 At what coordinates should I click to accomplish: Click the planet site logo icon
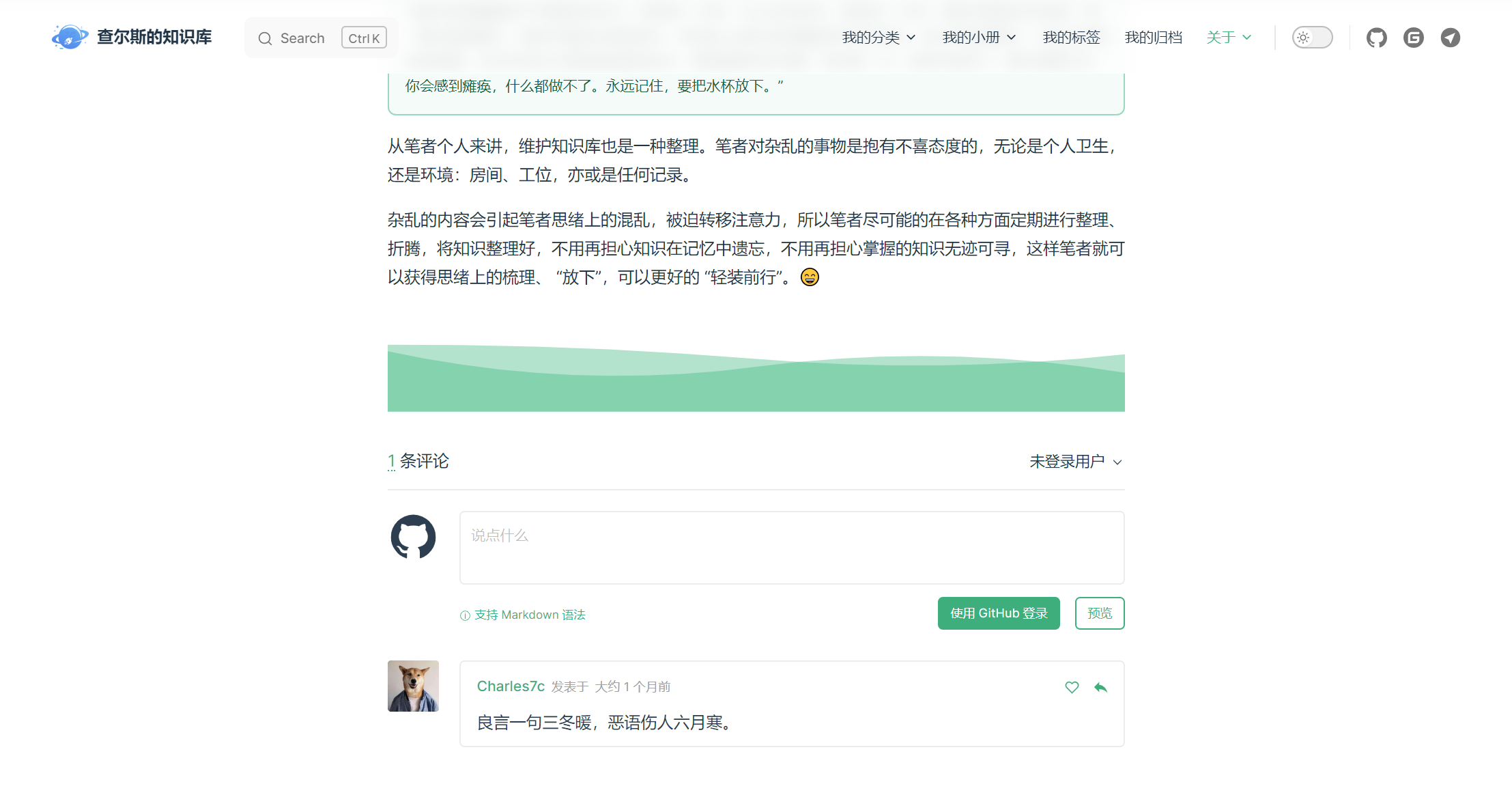tap(69, 37)
